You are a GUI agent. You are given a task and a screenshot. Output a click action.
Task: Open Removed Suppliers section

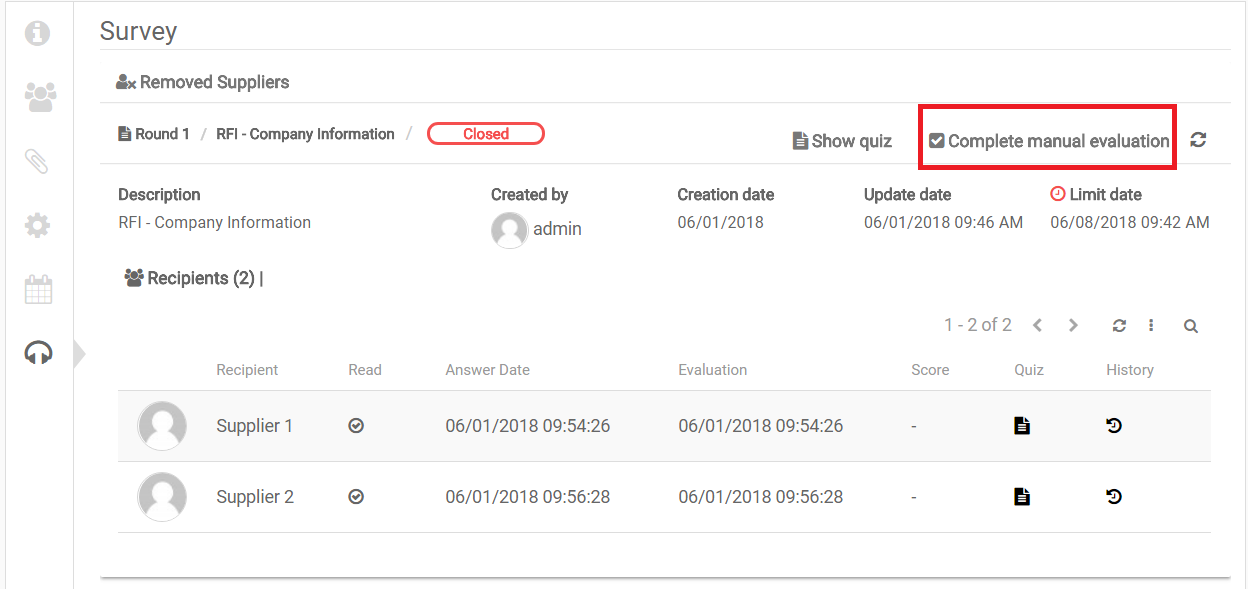(x=203, y=82)
